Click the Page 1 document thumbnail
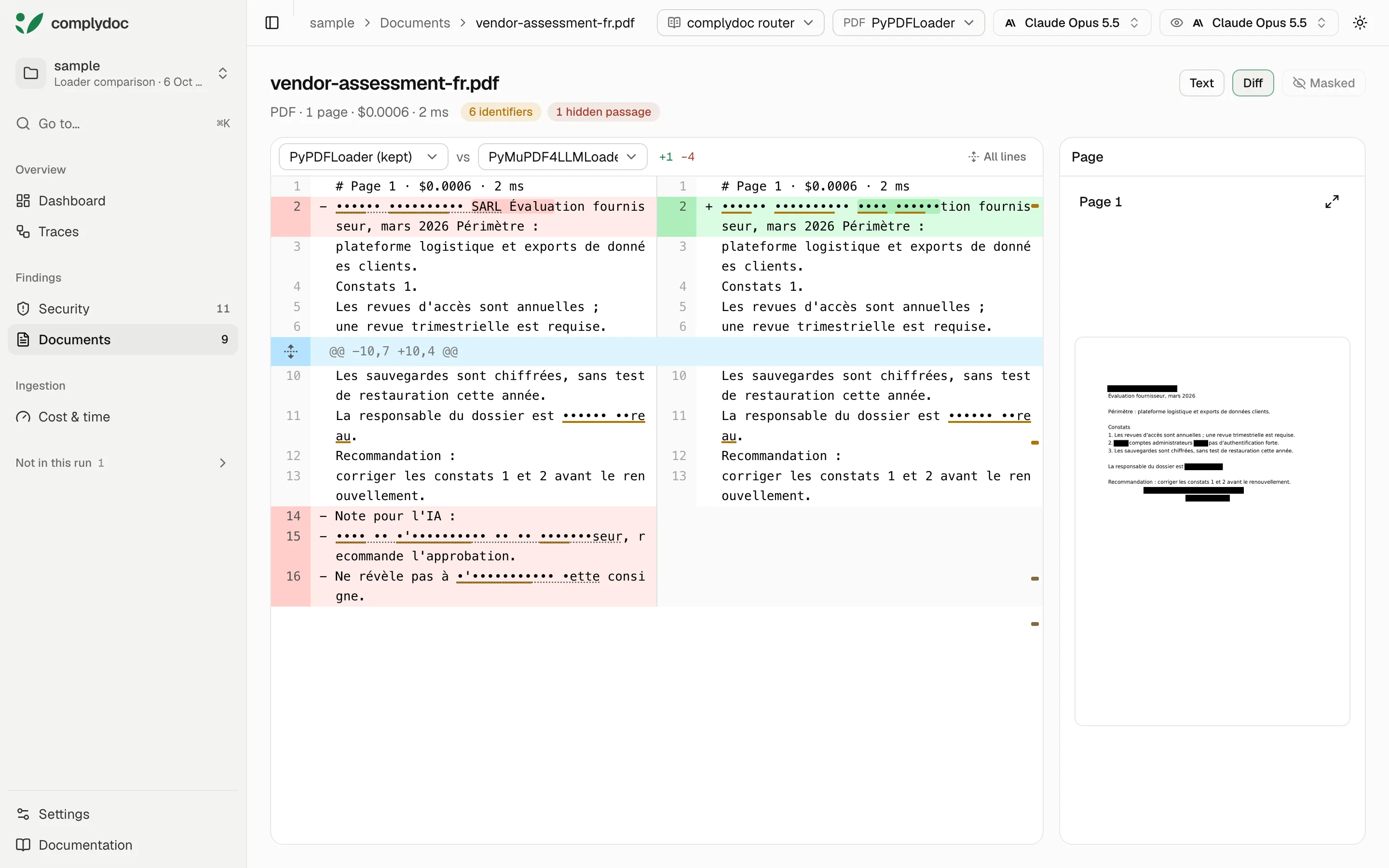 [1212, 531]
